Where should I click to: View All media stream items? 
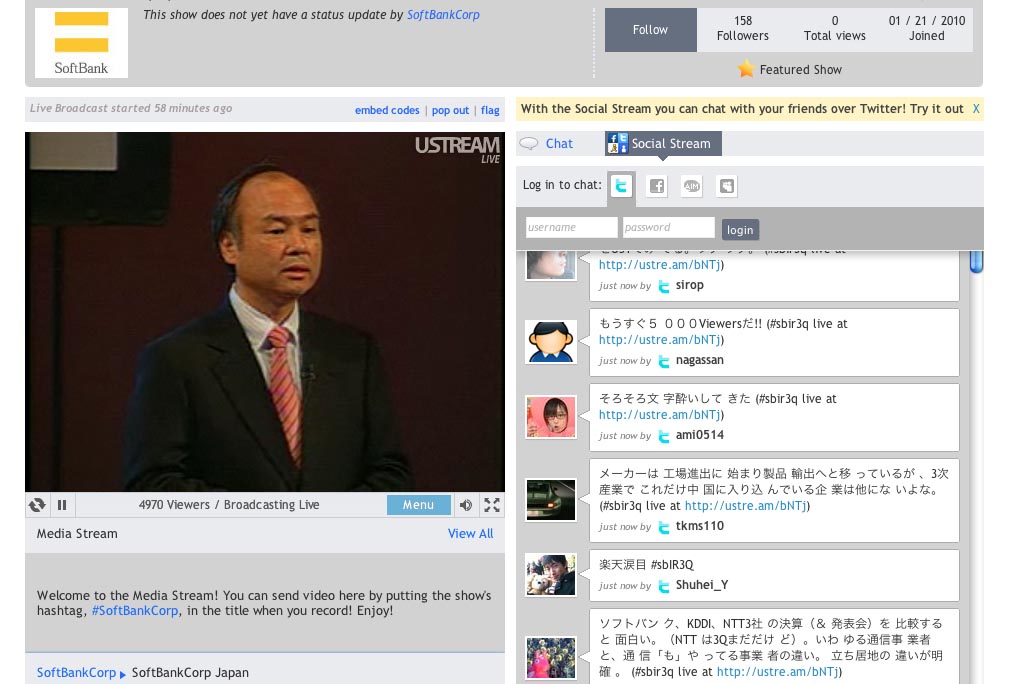(x=470, y=533)
